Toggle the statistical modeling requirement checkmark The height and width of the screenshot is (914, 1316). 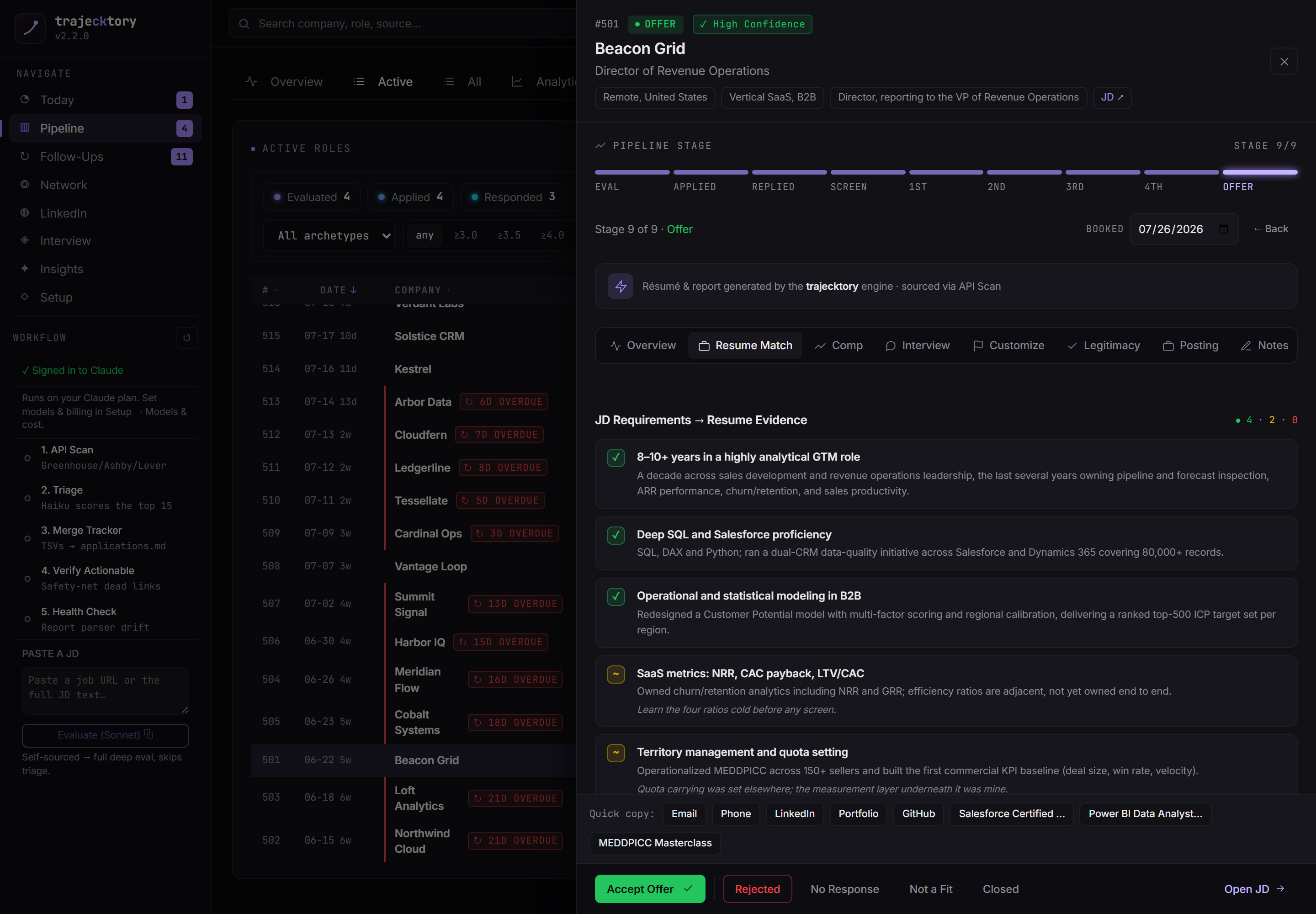[x=616, y=596]
